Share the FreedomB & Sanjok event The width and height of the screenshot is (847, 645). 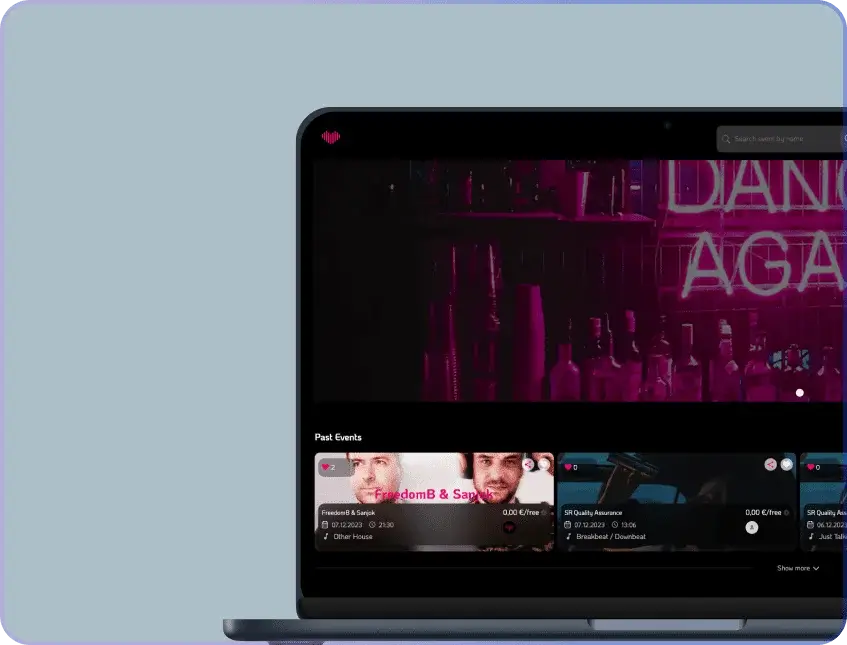pyautogui.click(x=528, y=465)
